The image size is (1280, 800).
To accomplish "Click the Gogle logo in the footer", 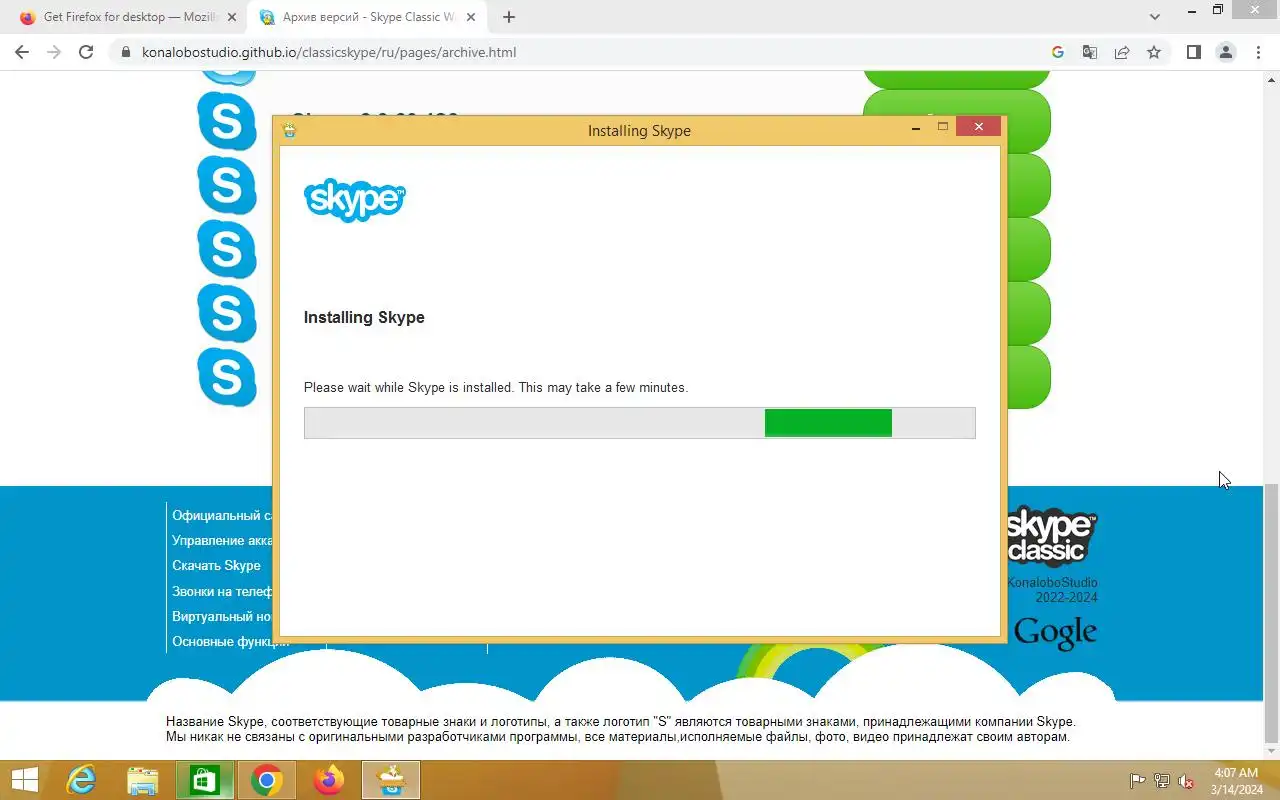I will pos(1056,632).
